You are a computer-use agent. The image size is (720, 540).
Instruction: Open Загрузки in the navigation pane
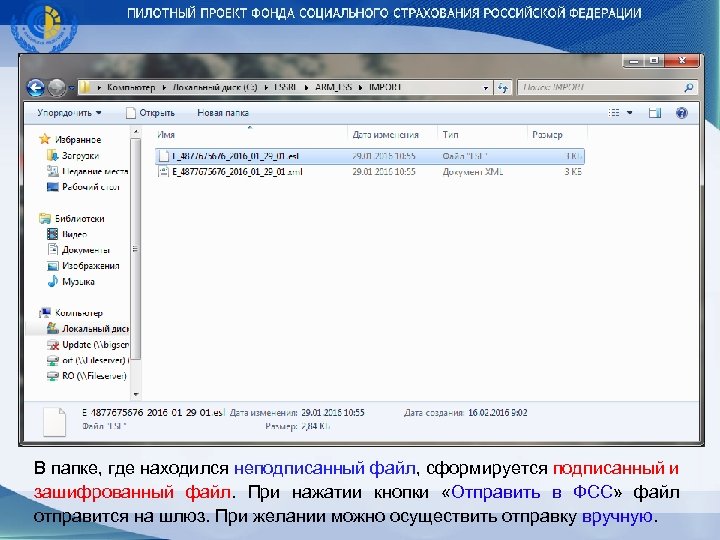80,156
